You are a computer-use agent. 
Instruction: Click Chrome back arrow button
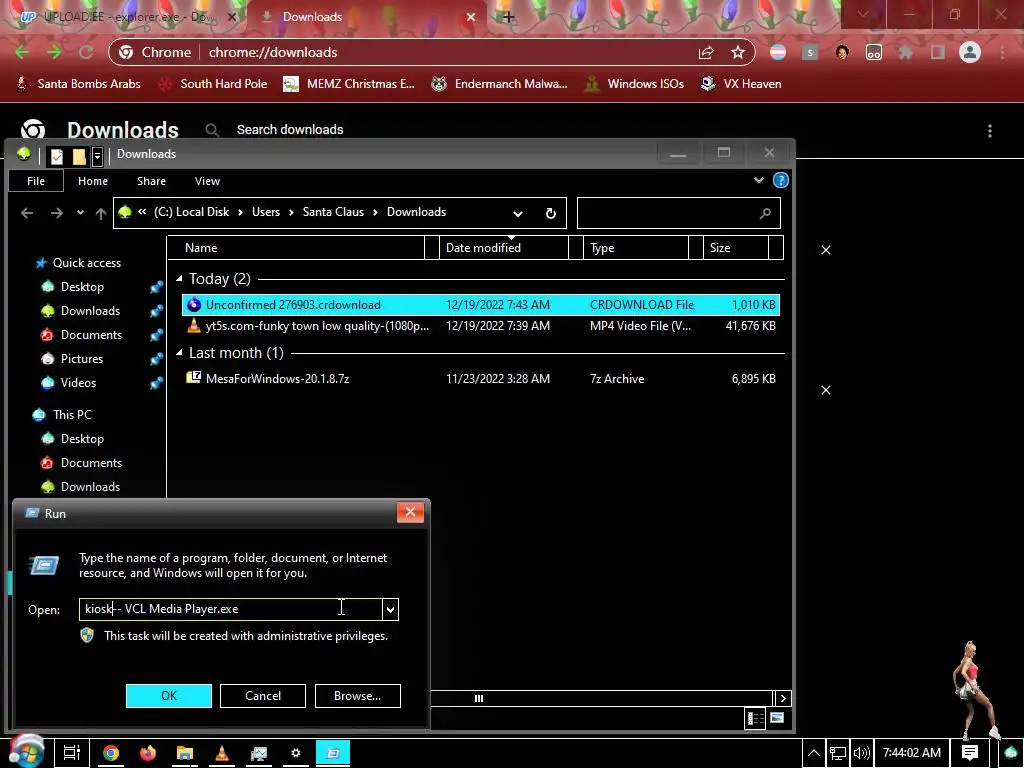point(21,52)
